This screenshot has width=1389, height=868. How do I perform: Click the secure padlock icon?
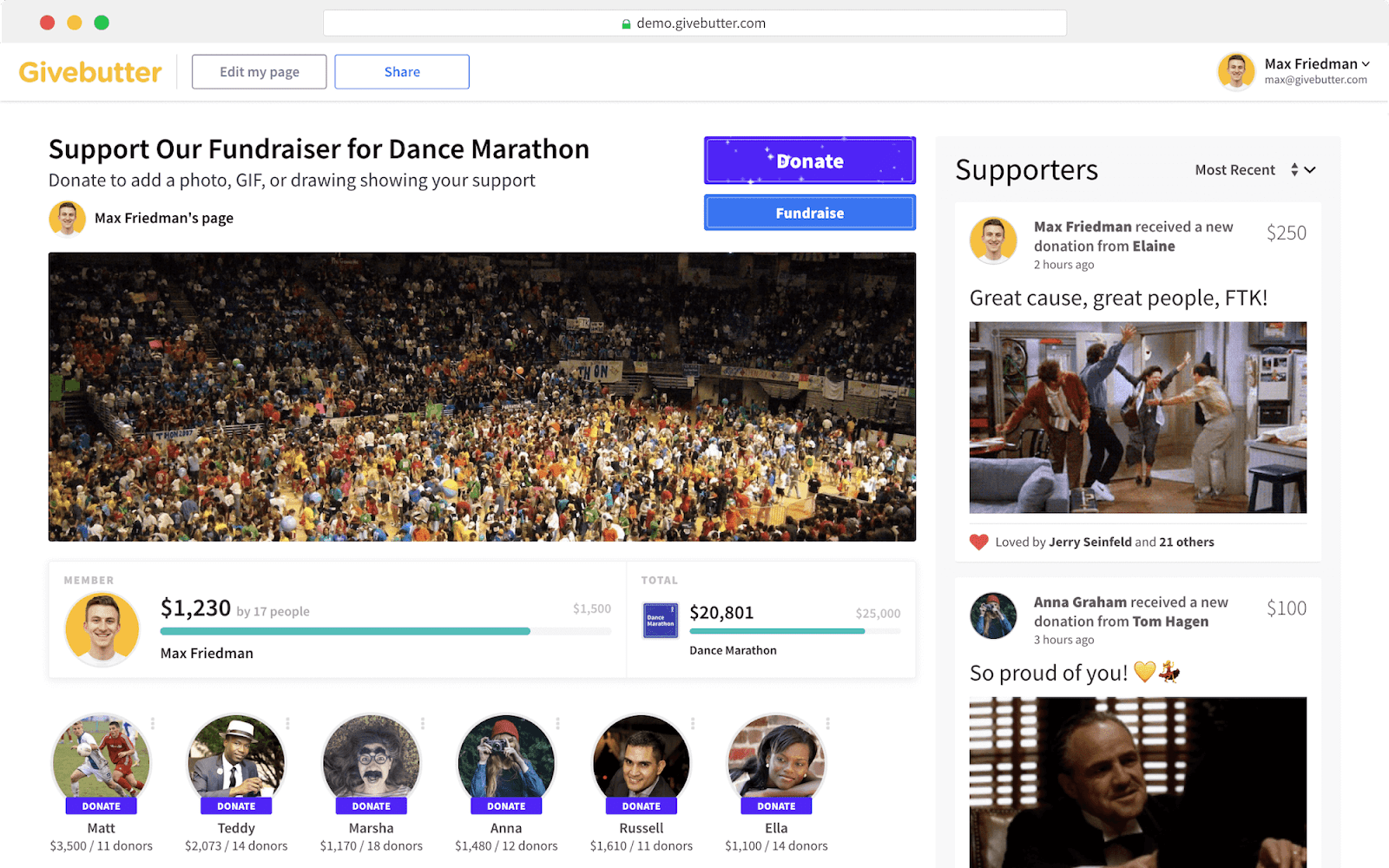(626, 24)
